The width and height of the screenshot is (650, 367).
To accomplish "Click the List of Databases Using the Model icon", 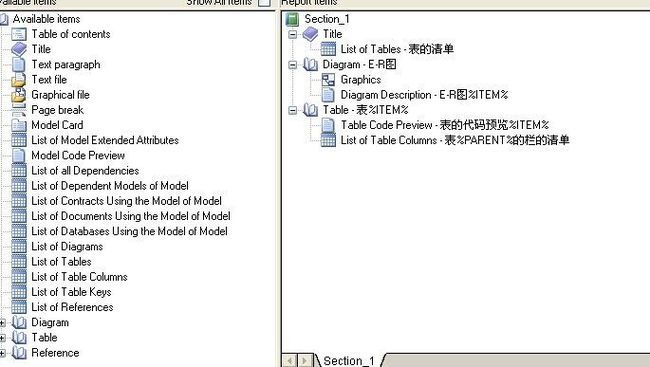I will tap(19, 231).
